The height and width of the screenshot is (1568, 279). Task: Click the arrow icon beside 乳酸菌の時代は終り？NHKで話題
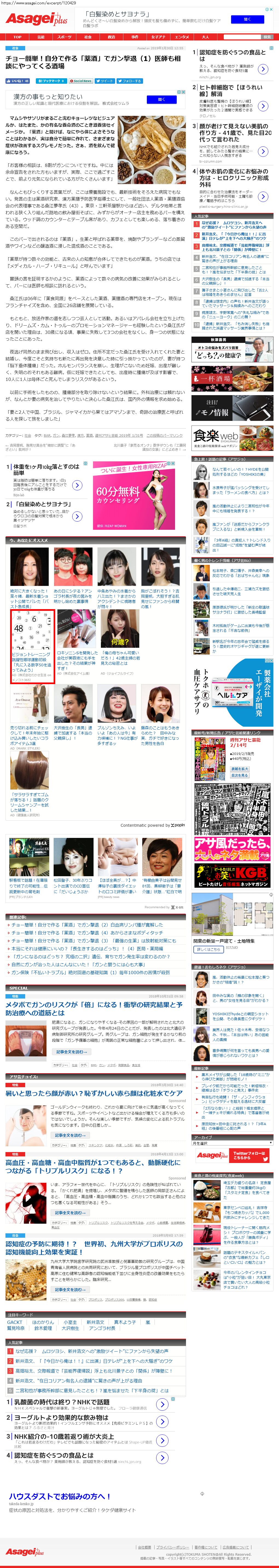[x=162, y=1404]
